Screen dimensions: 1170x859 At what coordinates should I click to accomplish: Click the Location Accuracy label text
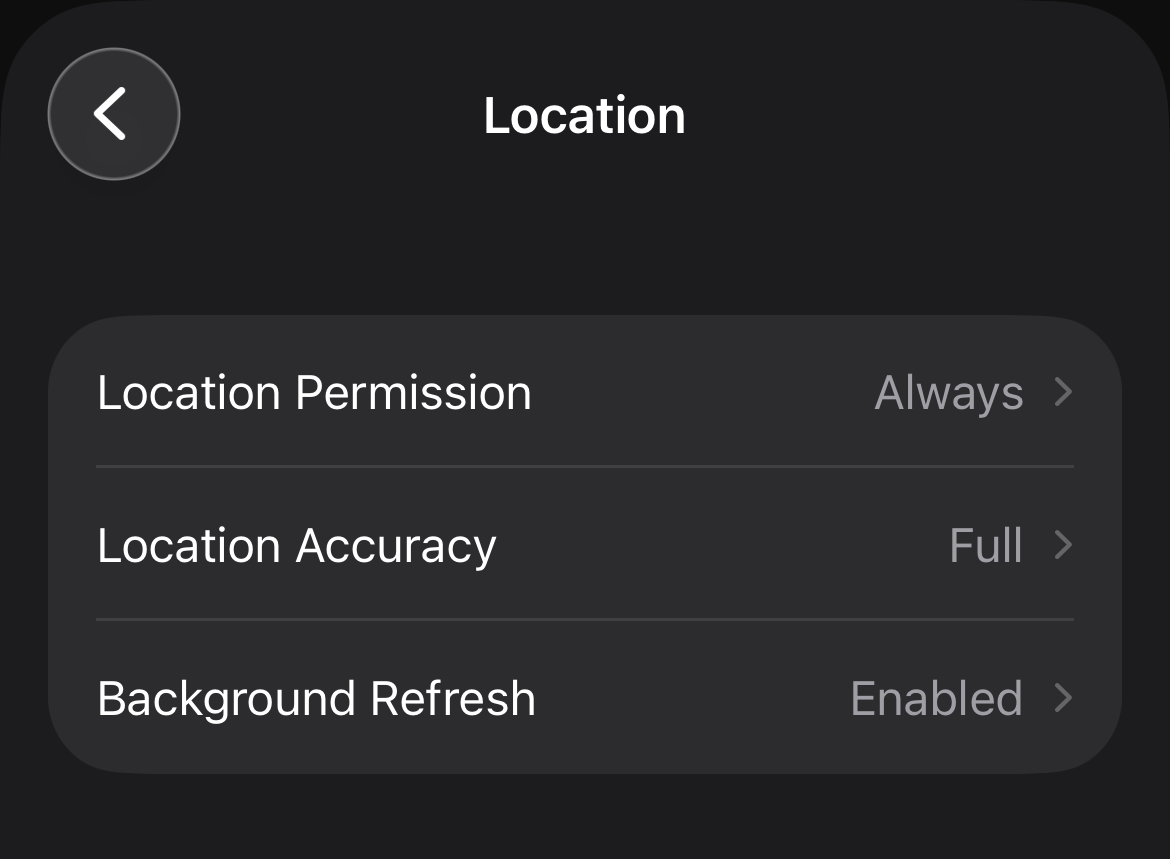pos(297,547)
